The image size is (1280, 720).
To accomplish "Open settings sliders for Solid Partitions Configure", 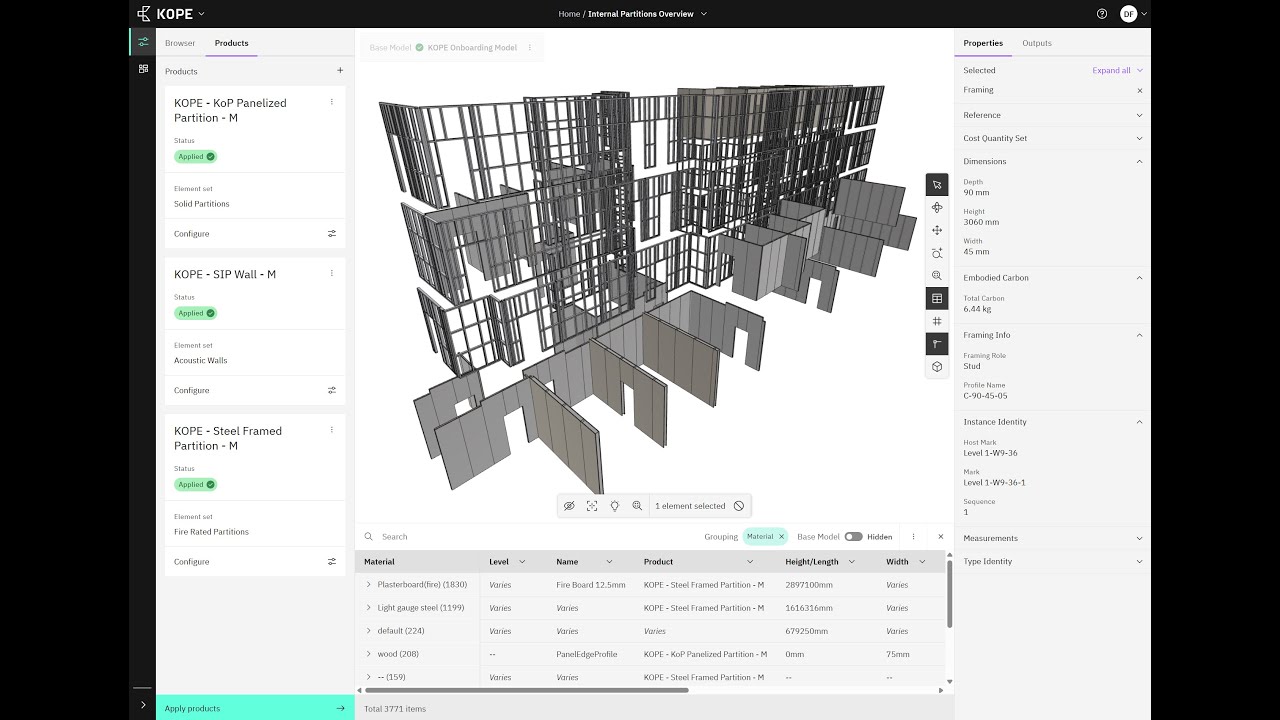I will coord(332,234).
